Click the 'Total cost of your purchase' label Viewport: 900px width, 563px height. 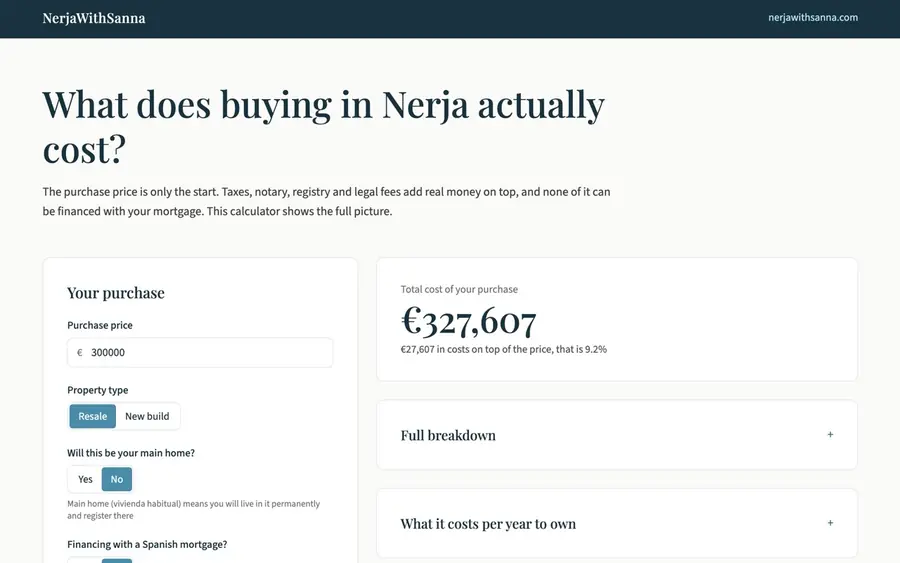(x=459, y=289)
